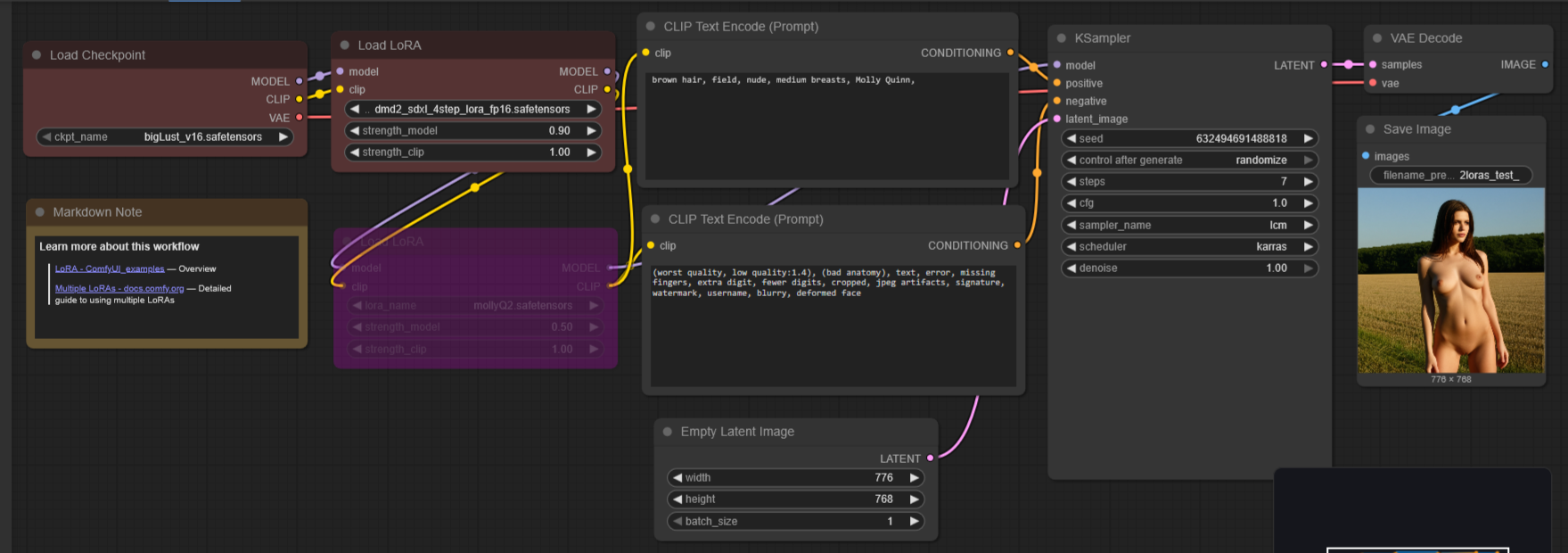Click the VAE output socket on Load Checkpoint
1568x553 pixels.
click(300, 118)
